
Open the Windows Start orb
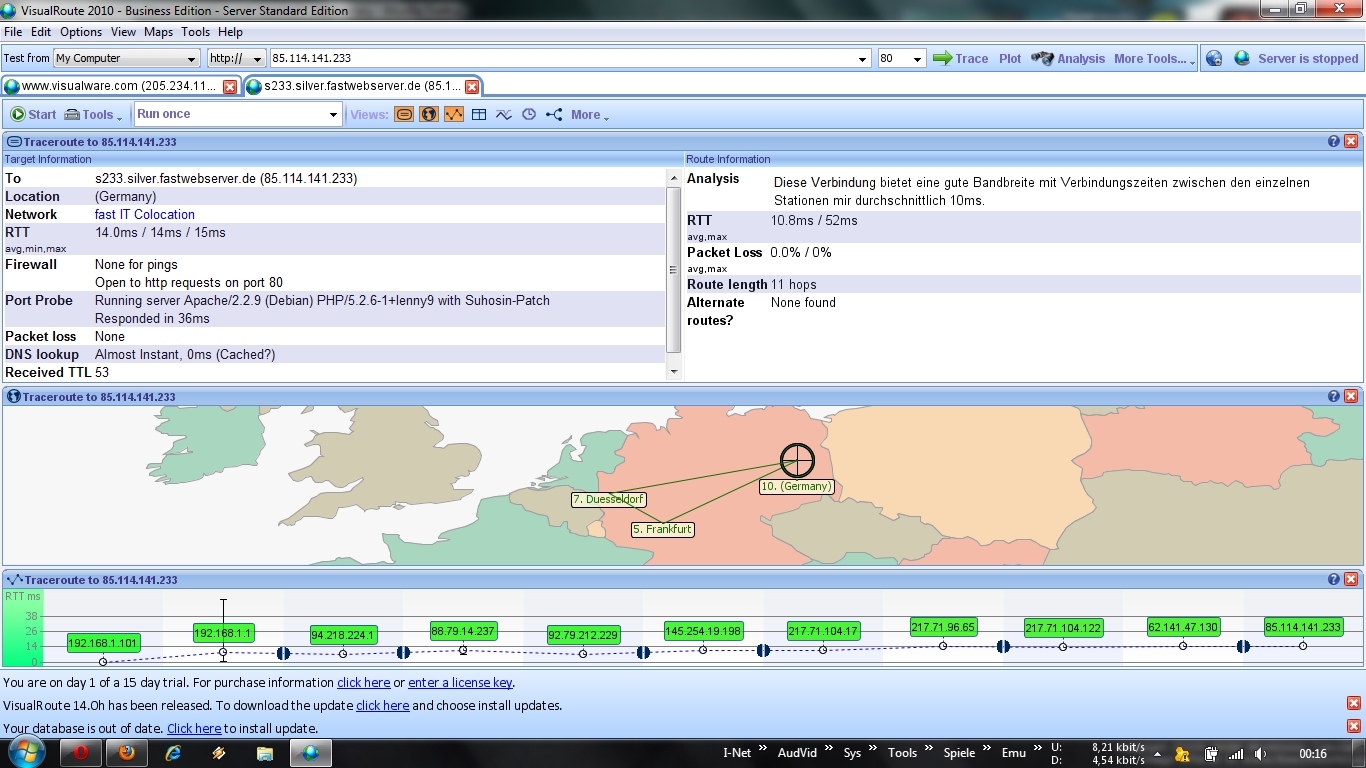(25, 751)
